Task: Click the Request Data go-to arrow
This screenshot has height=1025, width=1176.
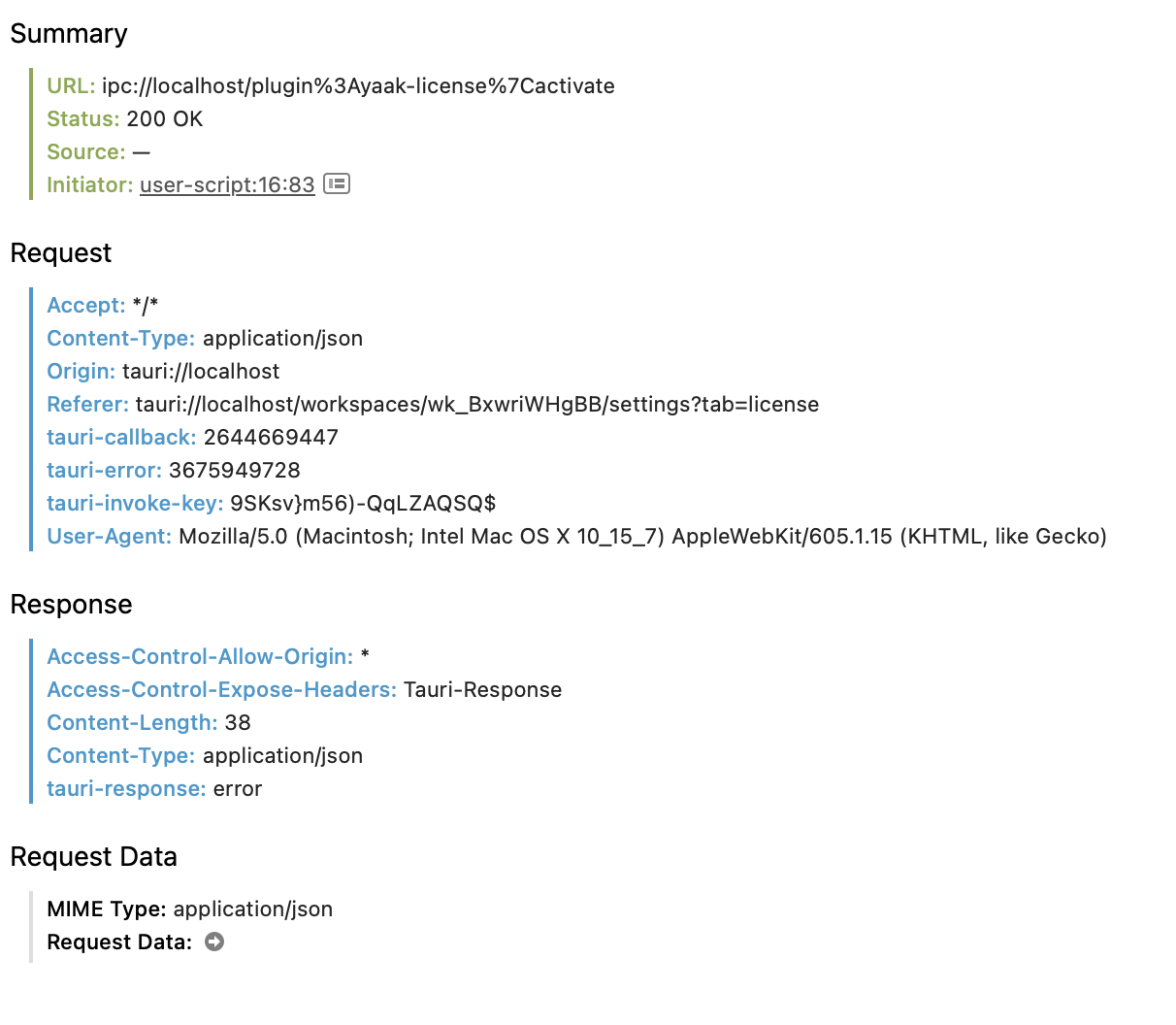Action: (214, 942)
